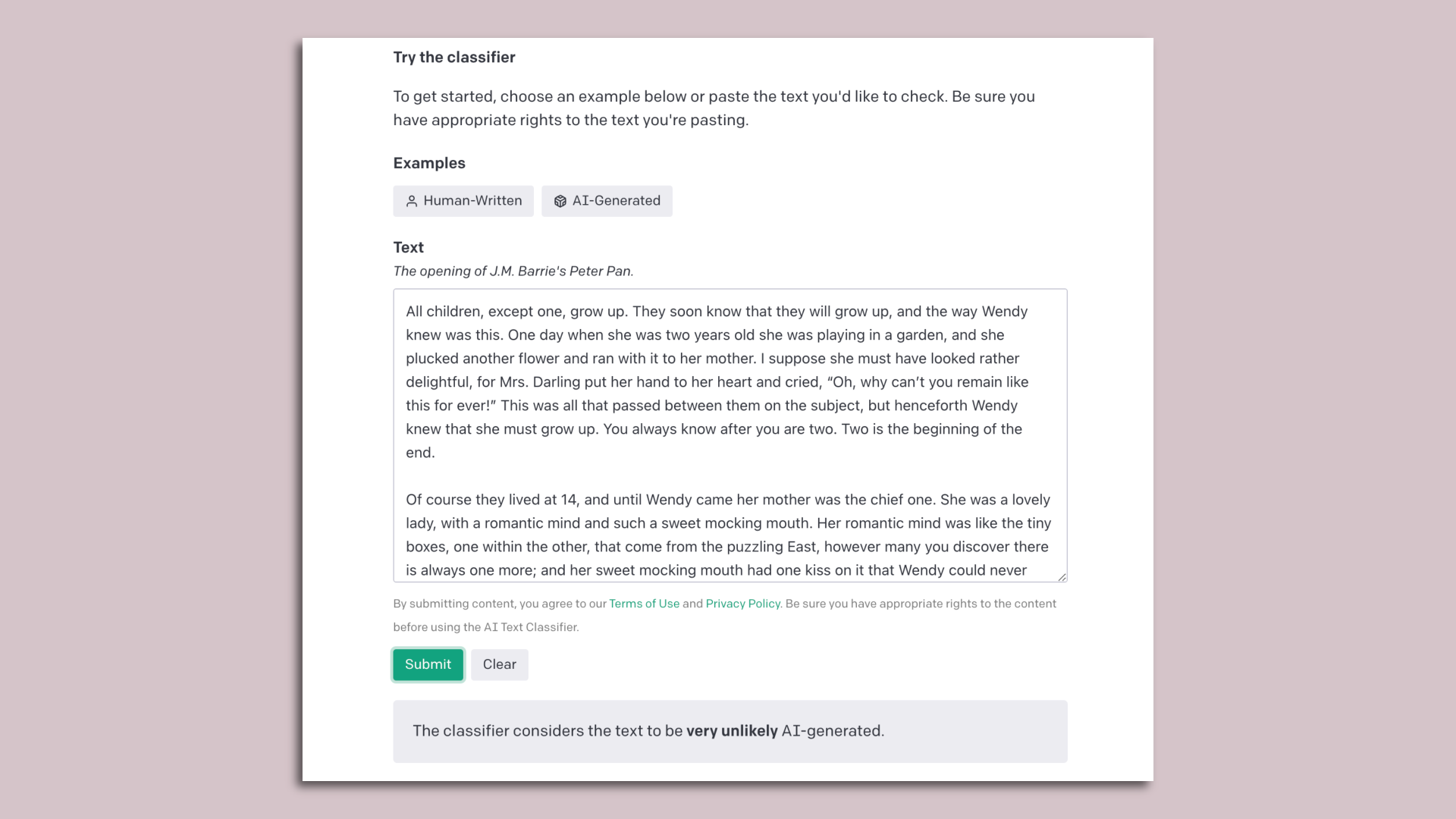Click the text area's bottom-right resize handle
Image resolution: width=1456 pixels, height=819 pixels.
pyautogui.click(x=1062, y=577)
